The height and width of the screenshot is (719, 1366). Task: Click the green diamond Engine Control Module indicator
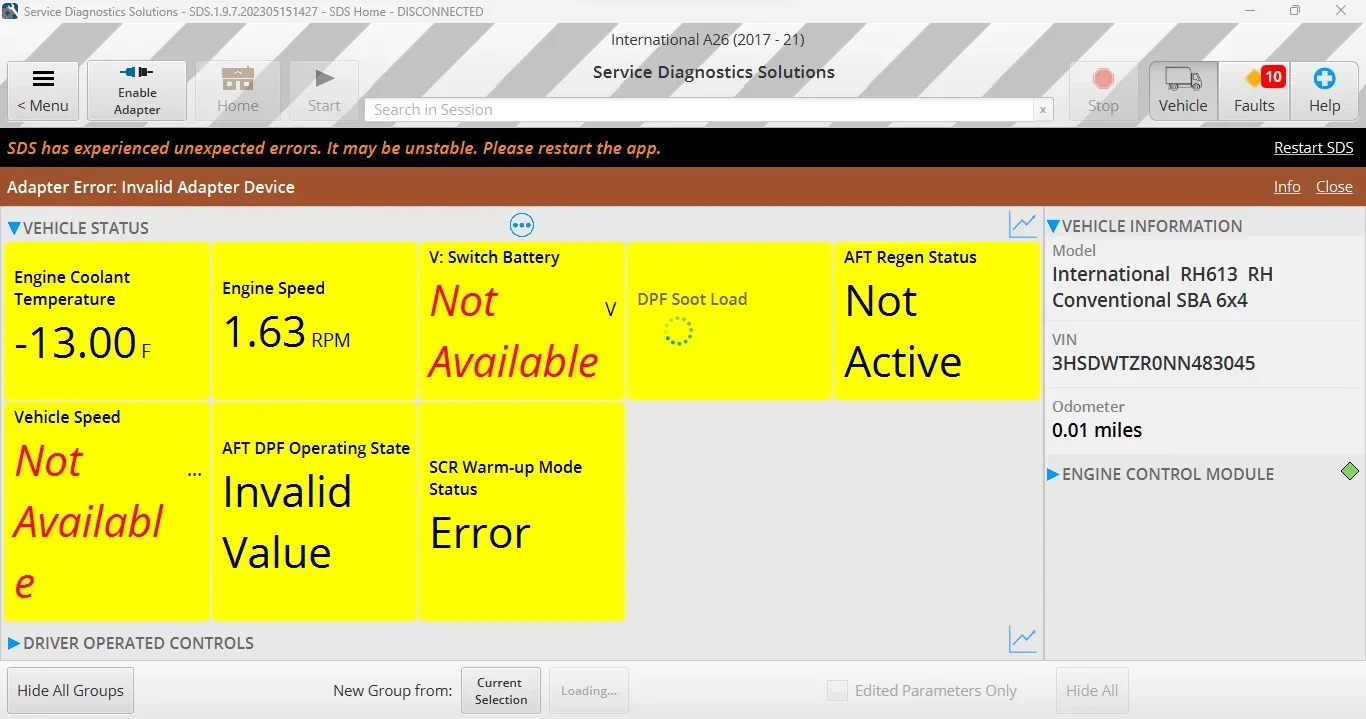click(x=1350, y=471)
